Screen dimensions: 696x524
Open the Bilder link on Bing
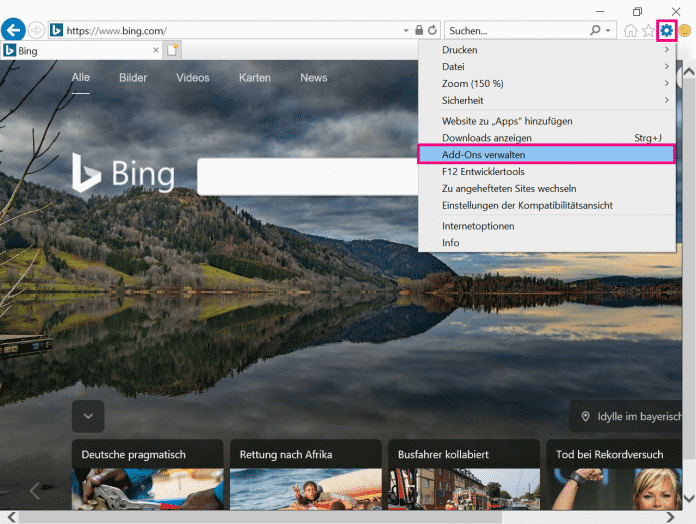pyautogui.click(x=133, y=78)
